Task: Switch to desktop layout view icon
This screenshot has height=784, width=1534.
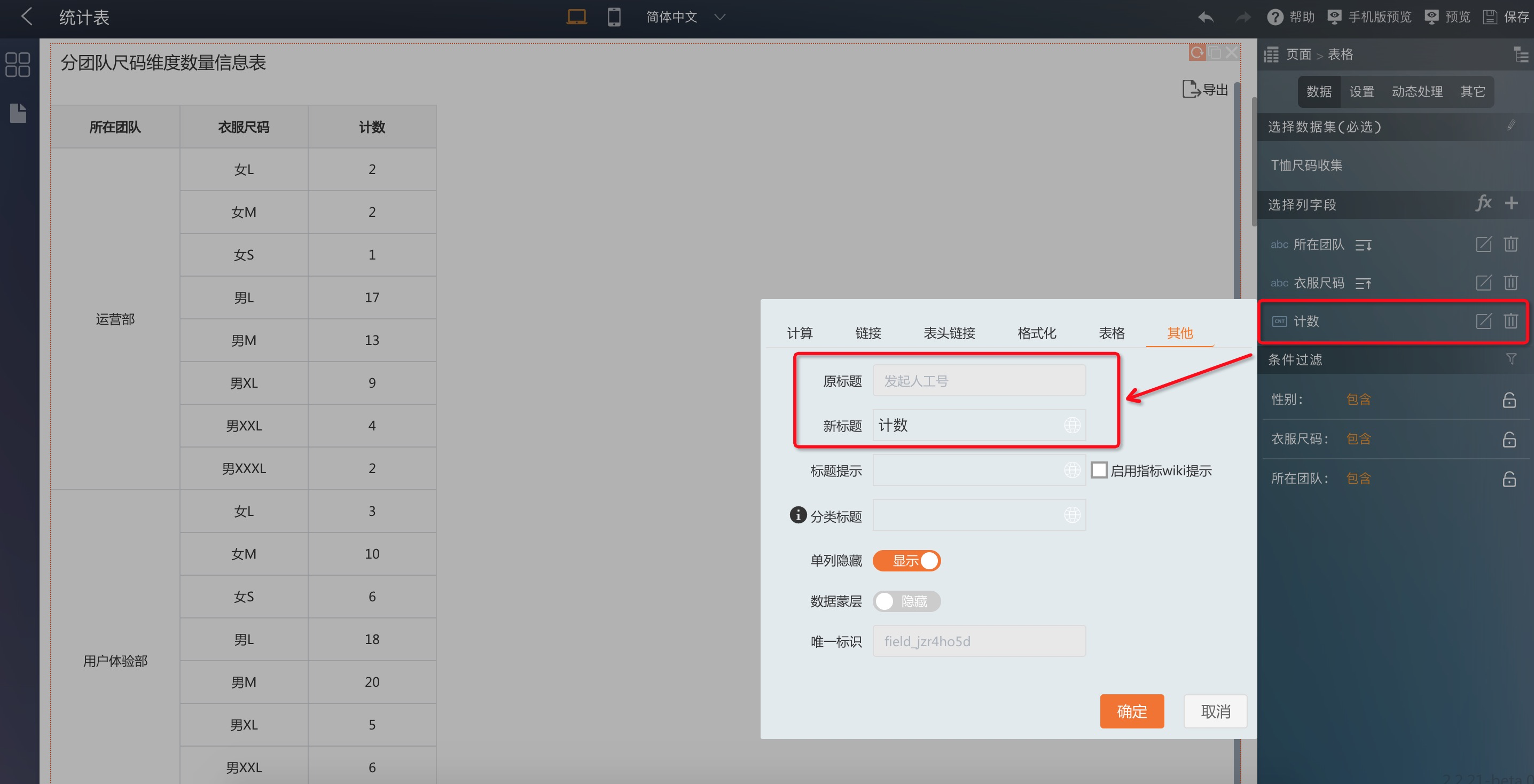Action: pos(576,17)
